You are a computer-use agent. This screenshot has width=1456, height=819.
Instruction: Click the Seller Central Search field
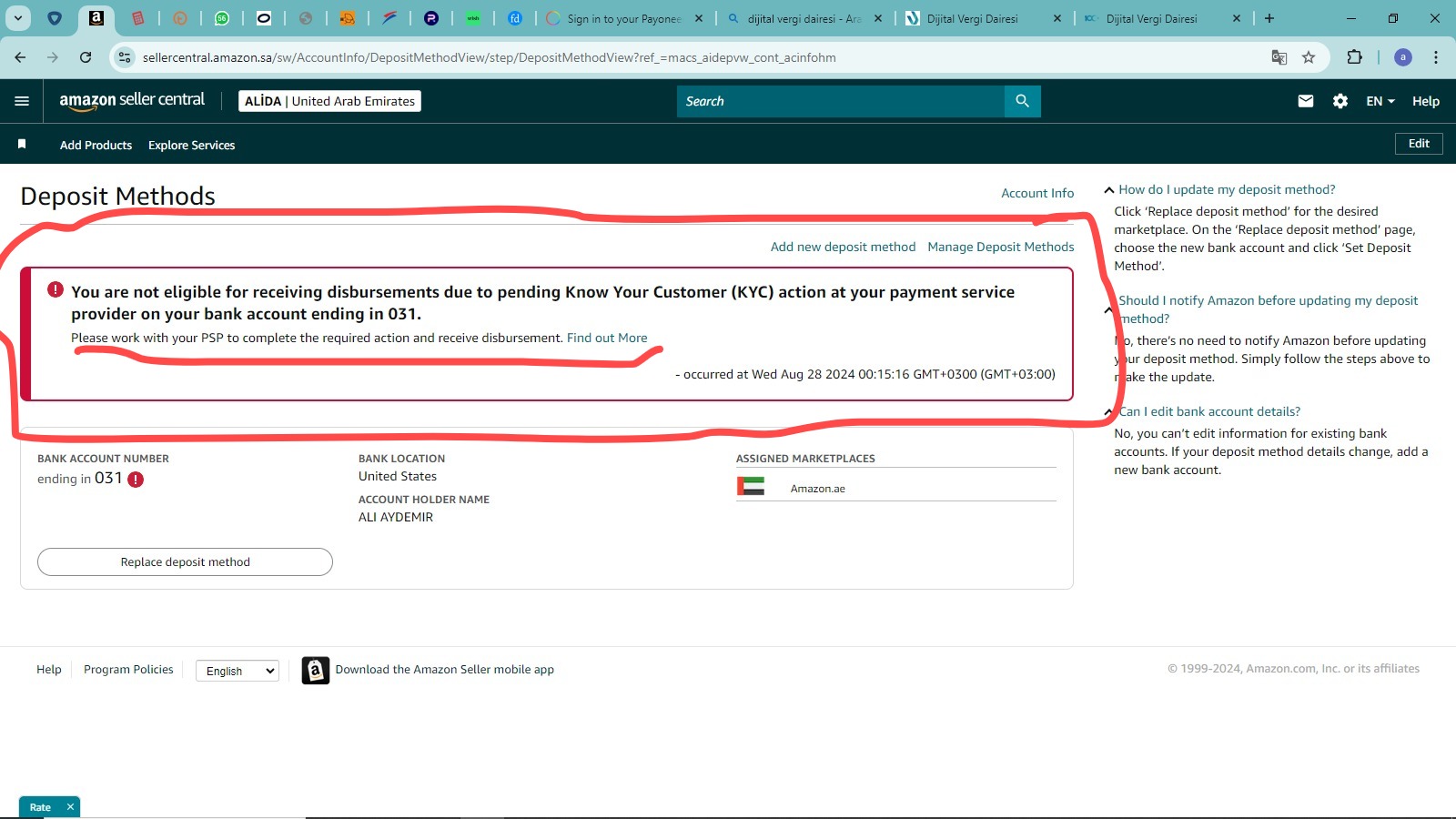click(840, 101)
